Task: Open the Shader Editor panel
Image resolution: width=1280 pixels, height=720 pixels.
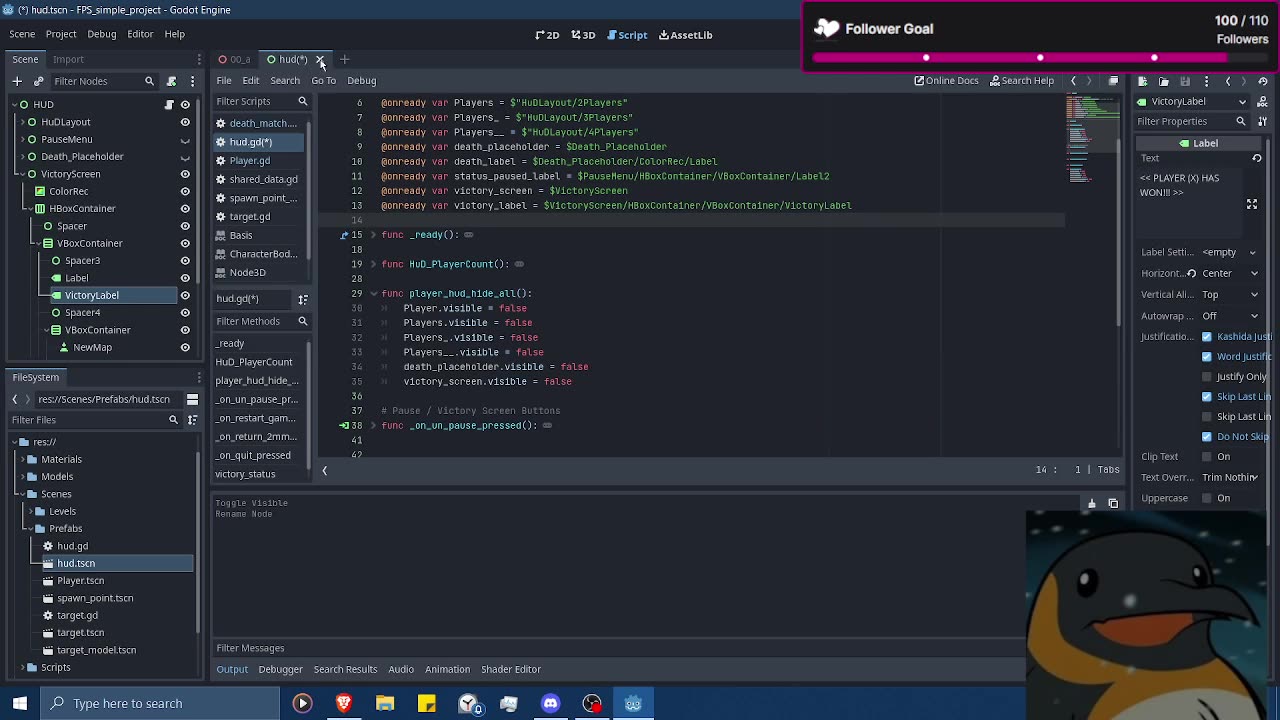Action: coord(511,670)
